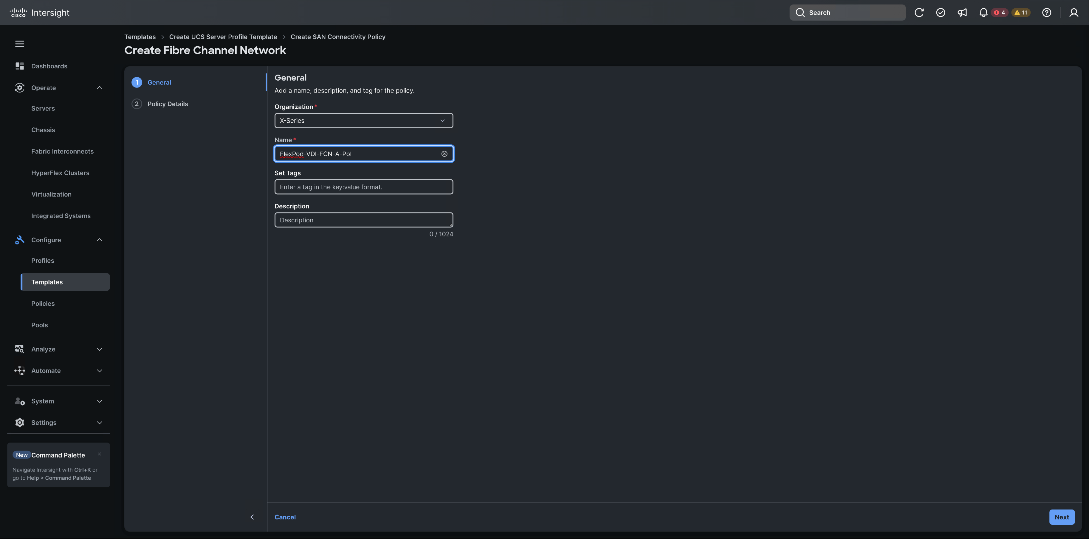
Task: Click the Cancel link
Action: pyautogui.click(x=285, y=517)
